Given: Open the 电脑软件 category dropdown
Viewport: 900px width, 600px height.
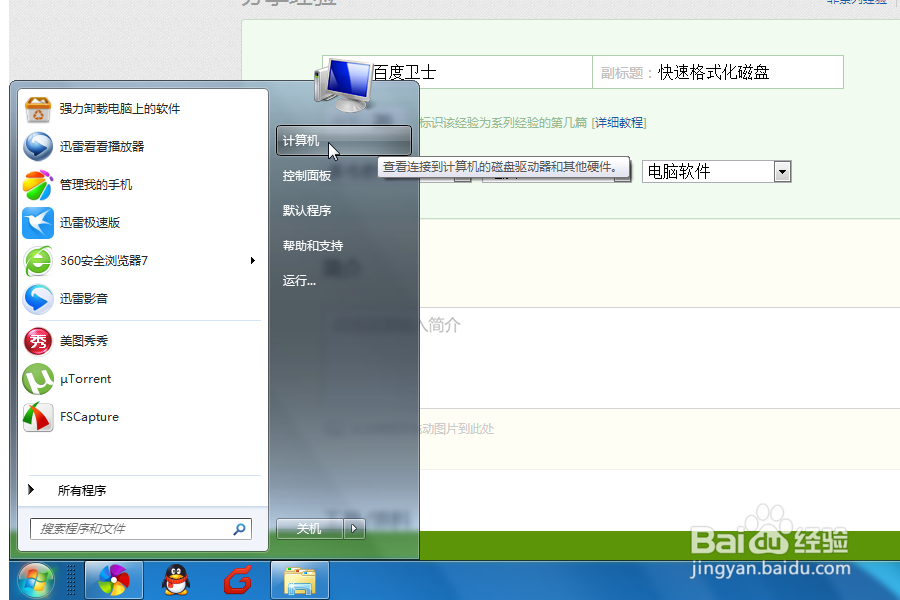Looking at the screenshot, I should click(782, 172).
